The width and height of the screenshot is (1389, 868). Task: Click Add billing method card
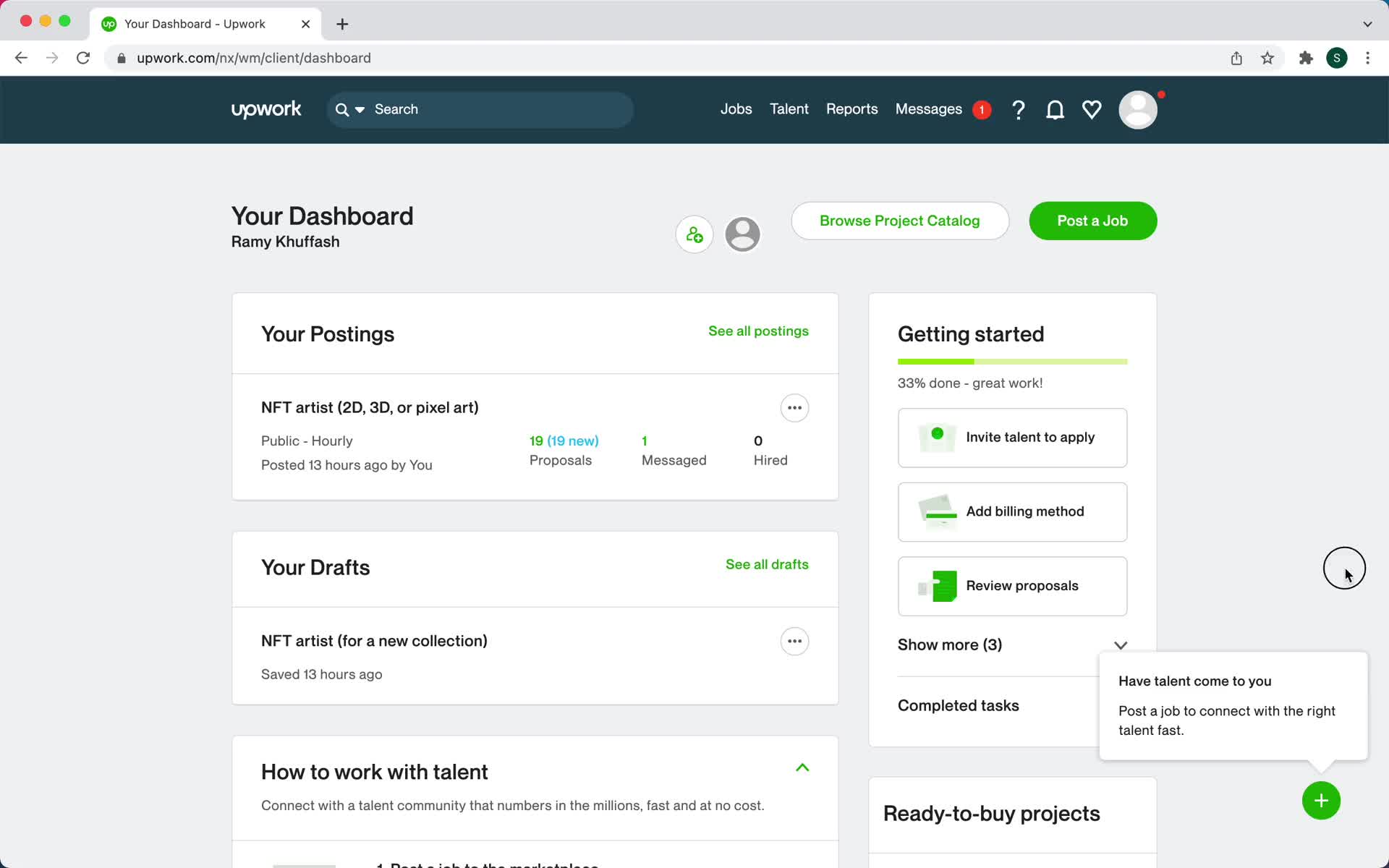point(1012,512)
